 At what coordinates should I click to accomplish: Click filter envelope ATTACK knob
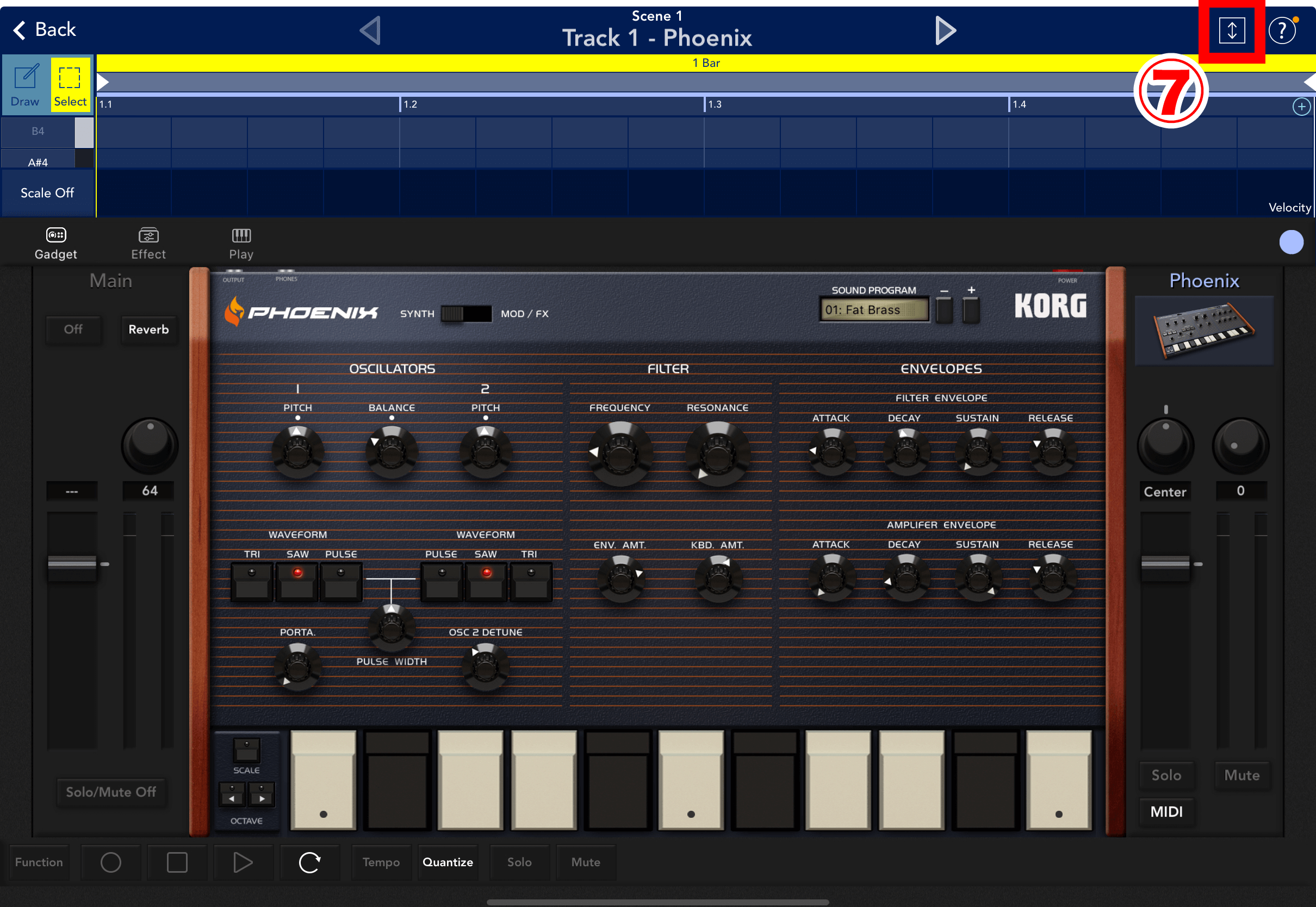(x=832, y=453)
